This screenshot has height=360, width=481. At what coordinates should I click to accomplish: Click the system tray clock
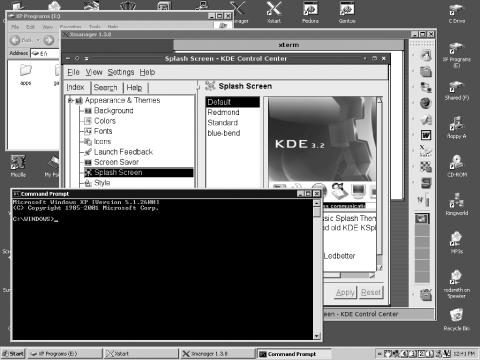[464, 354]
